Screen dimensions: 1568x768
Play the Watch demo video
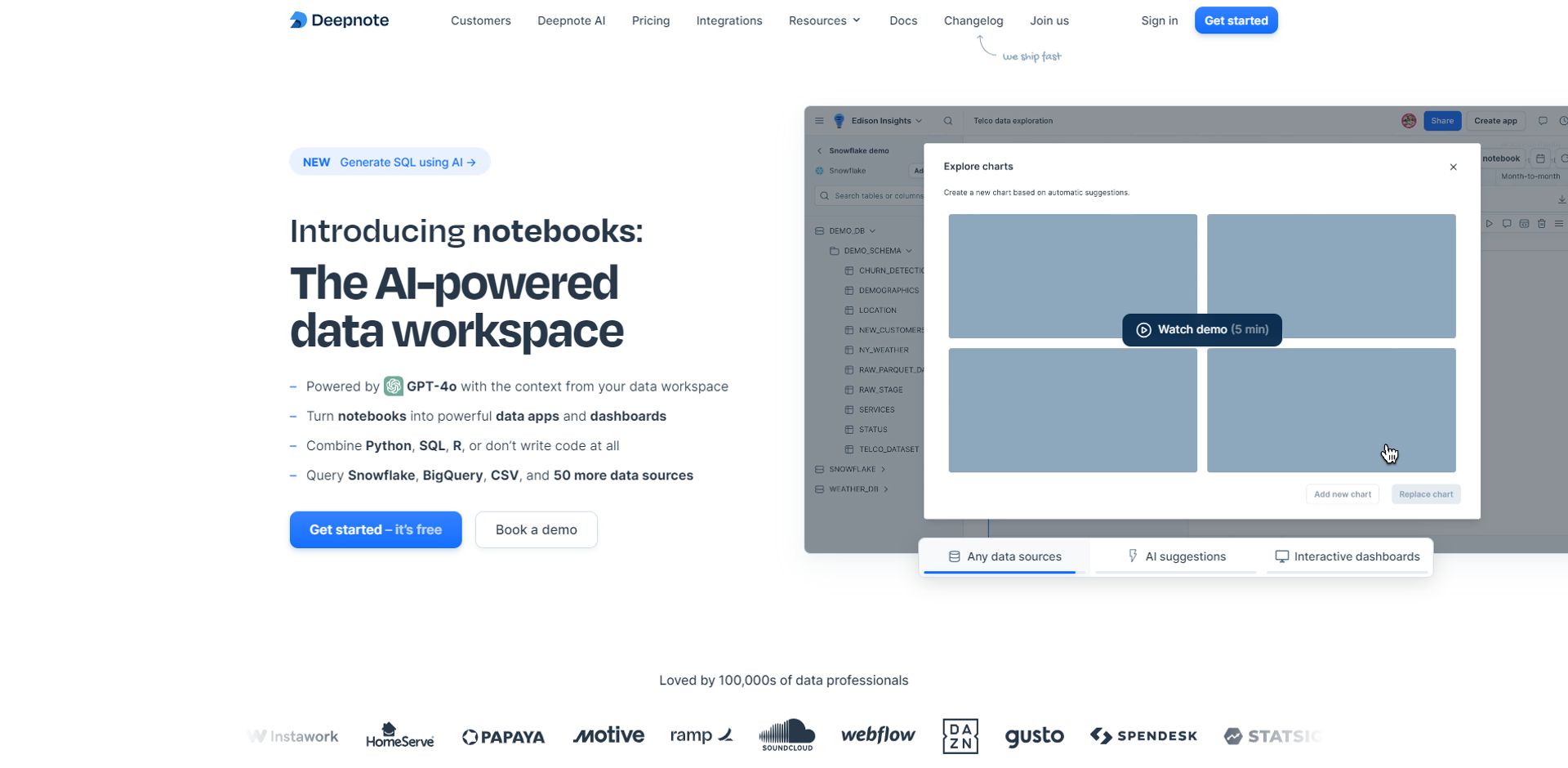pos(1202,330)
